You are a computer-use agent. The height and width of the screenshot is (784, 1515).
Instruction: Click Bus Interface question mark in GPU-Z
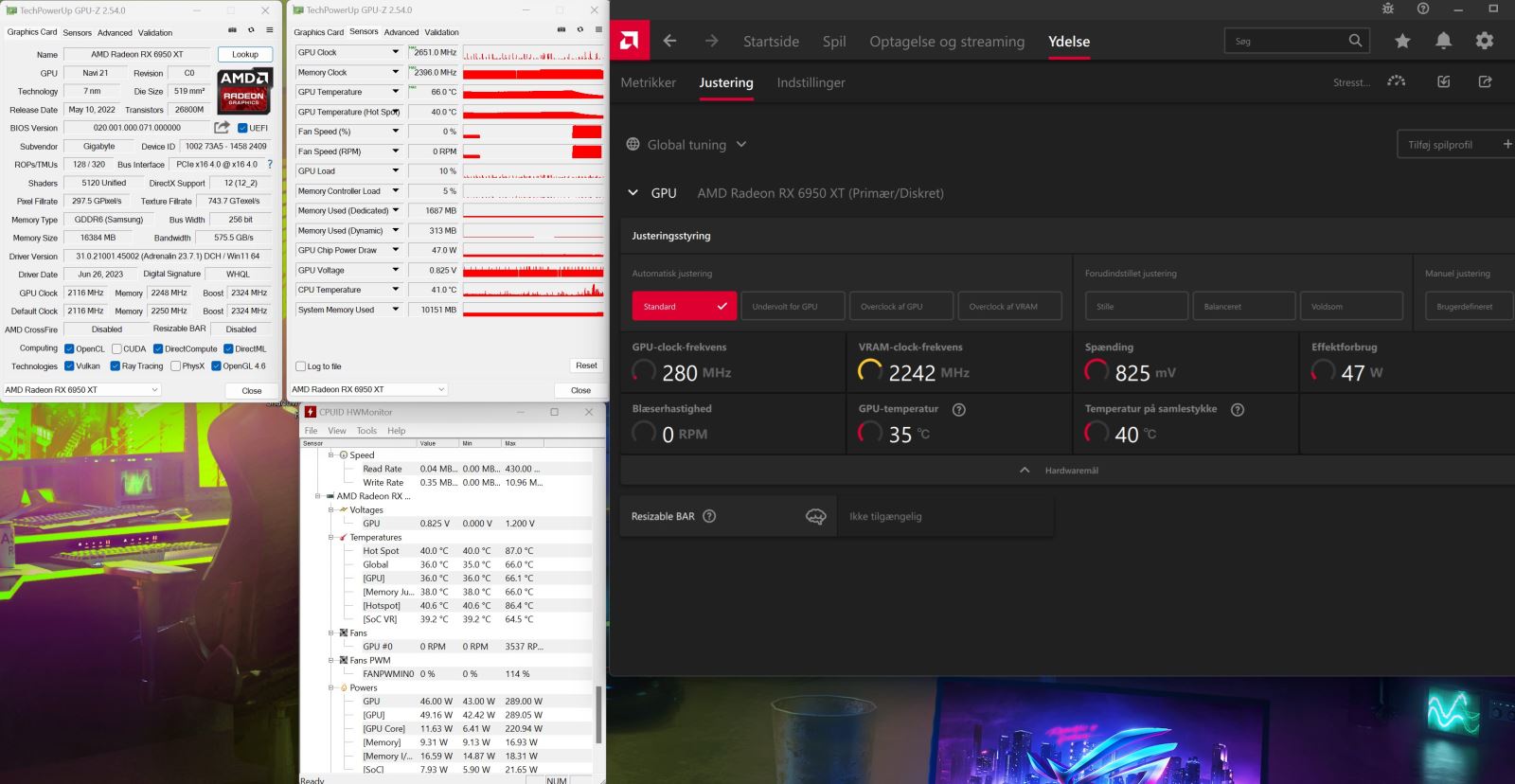(270, 164)
